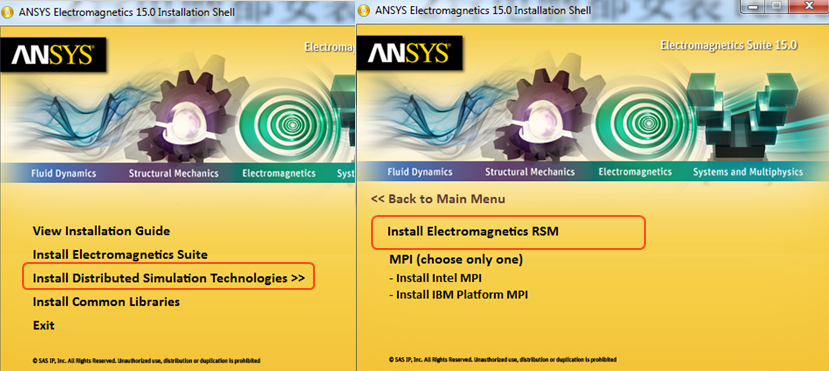The width and height of the screenshot is (829, 371).
Task: Close the right installation shell window
Action: [809, 6]
